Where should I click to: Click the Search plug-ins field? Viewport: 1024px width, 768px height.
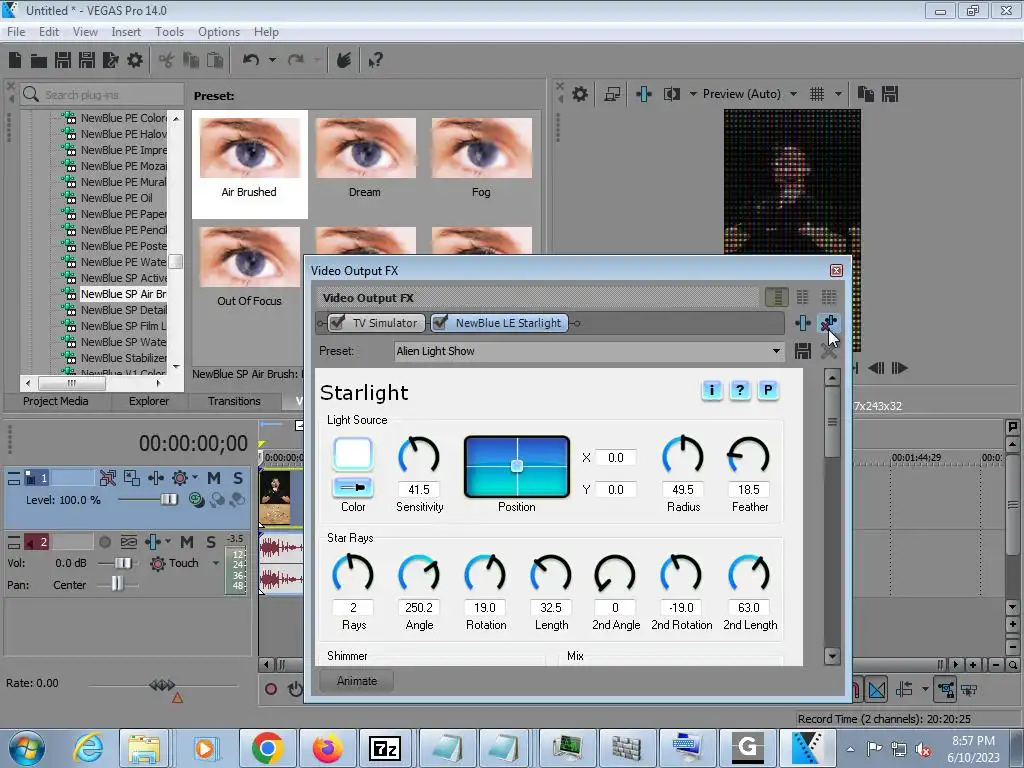coord(101,95)
